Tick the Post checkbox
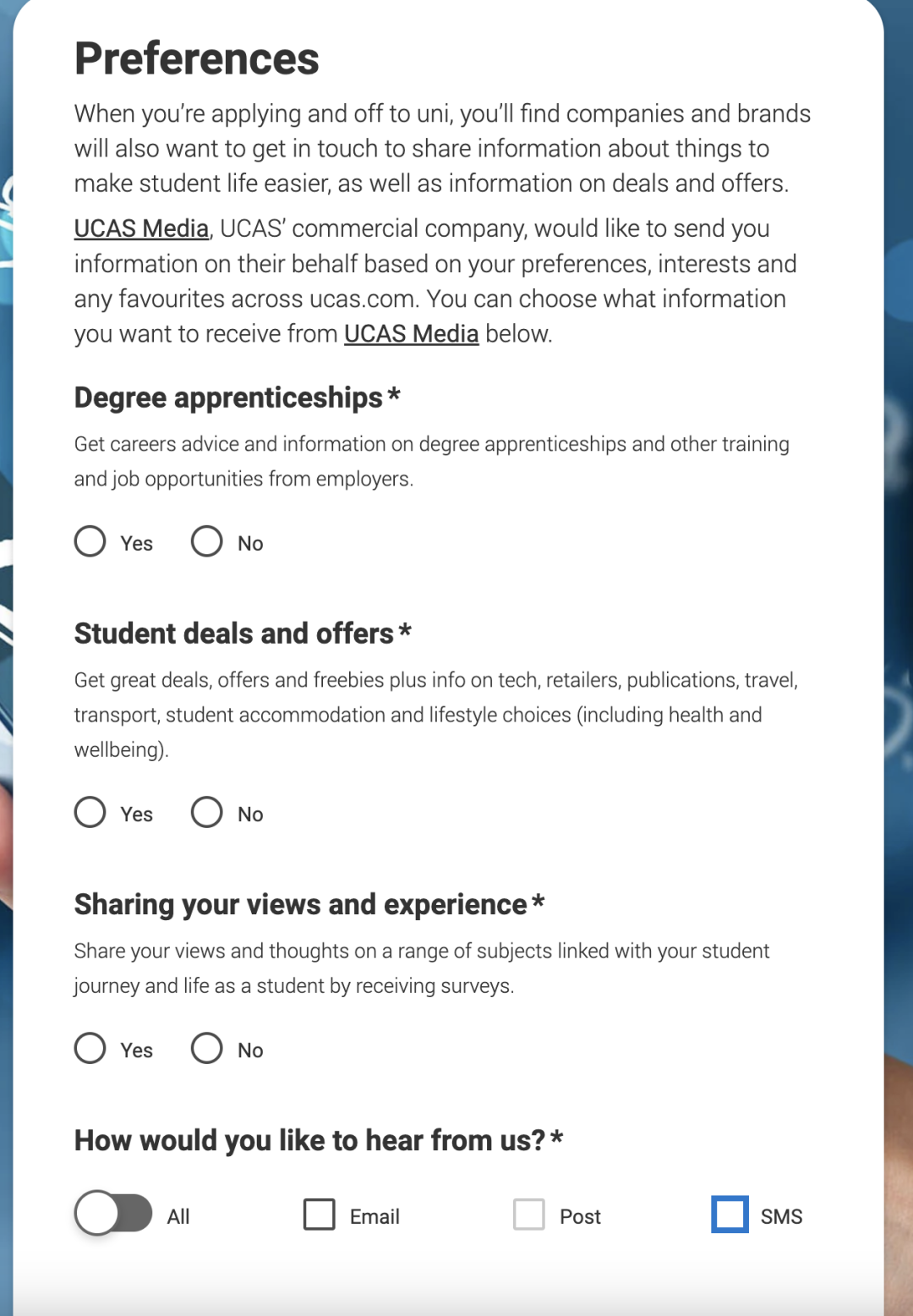This screenshot has width=913, height=1316. coord(529,1215)
